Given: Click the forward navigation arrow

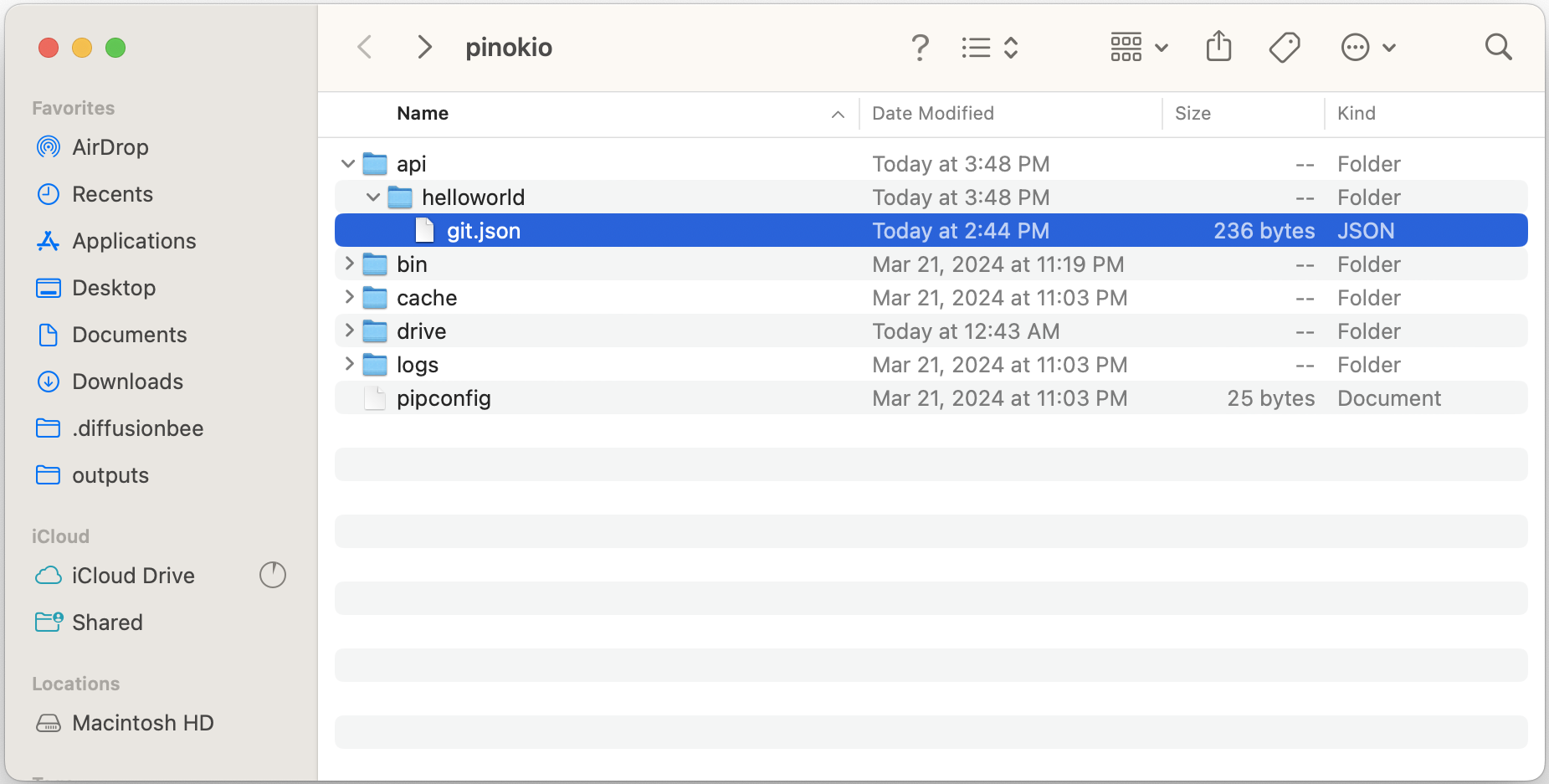Looking at the screenshot, I should click(x=424, y=47).
